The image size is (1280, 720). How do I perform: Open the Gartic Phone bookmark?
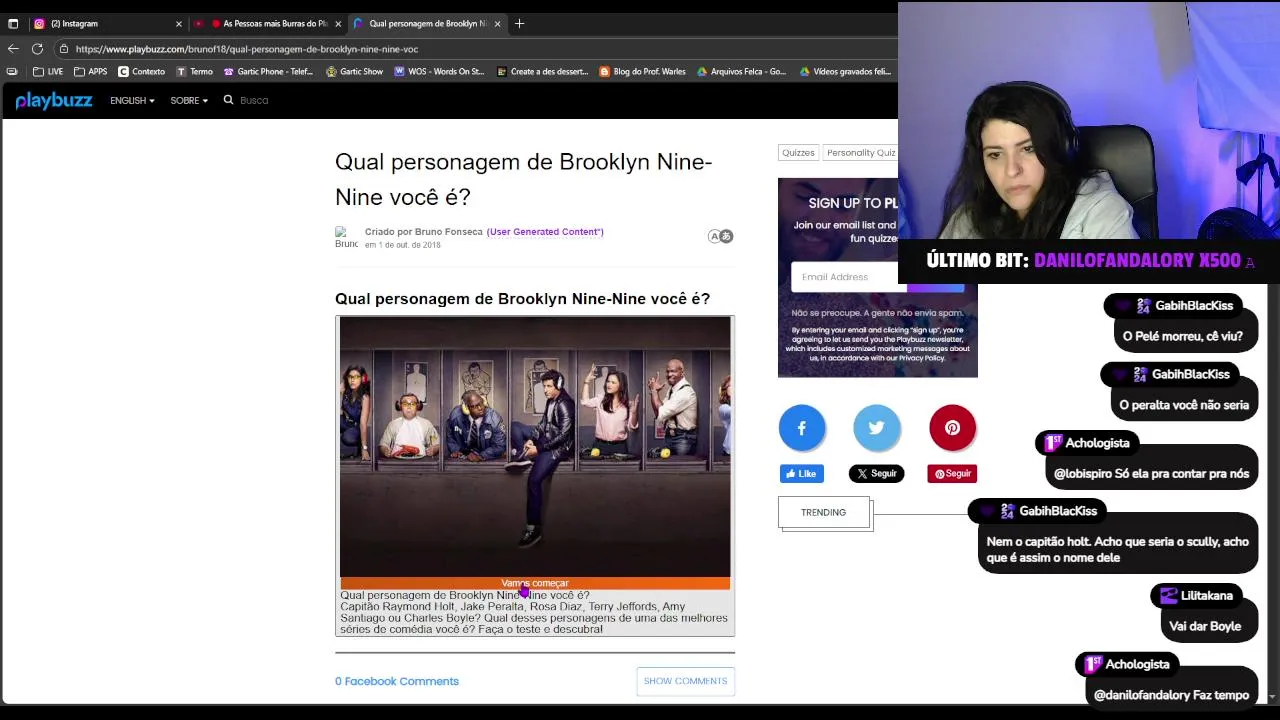[x=268, y=71]
